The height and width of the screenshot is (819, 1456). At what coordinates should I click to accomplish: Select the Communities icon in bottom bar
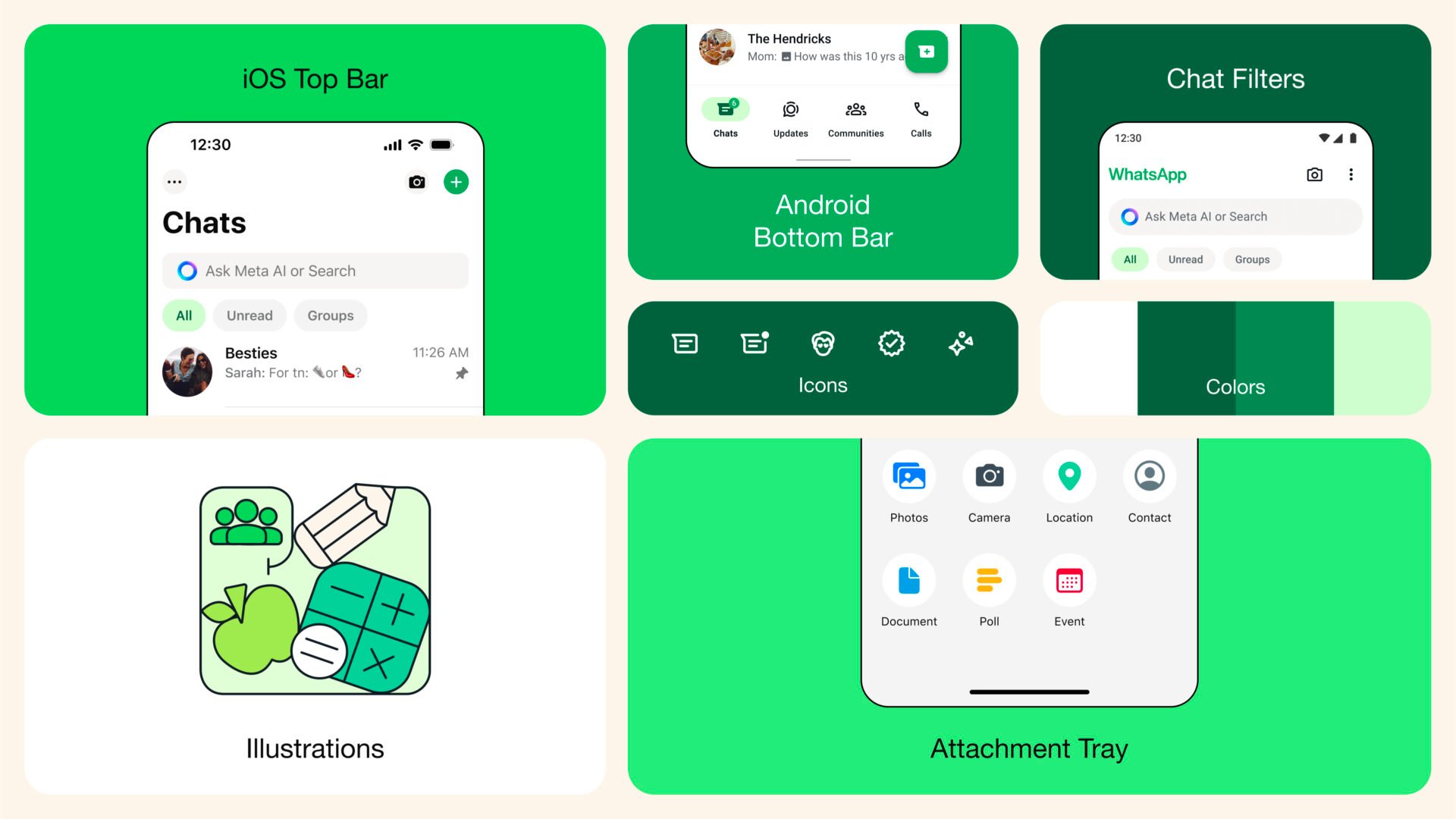click(x=856, y=110)
